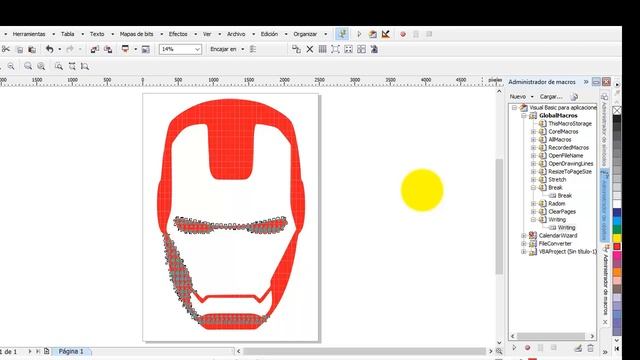
Task: Click the Export icon
Action: [x=108, y=49]
